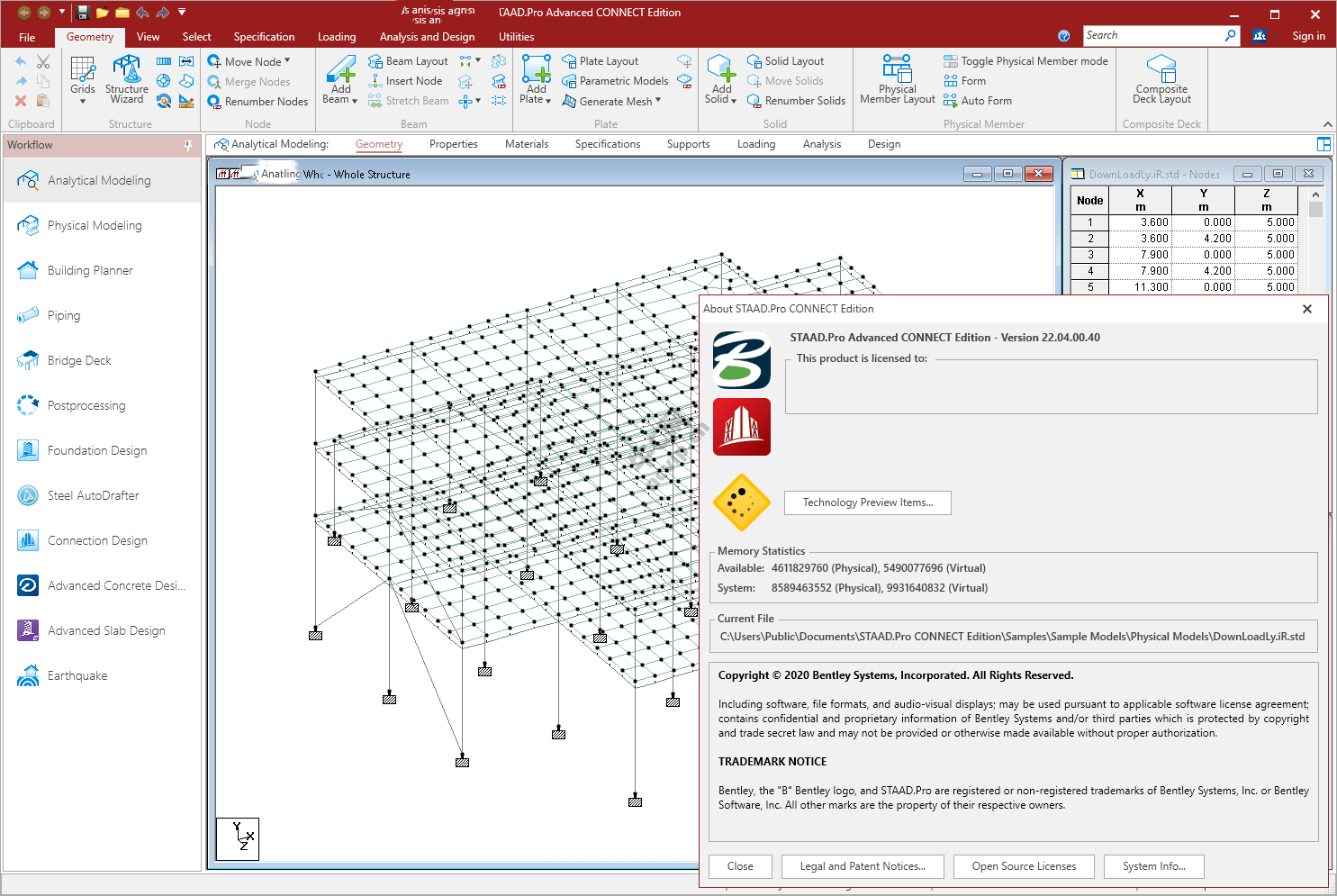
Task: Click Sign in link
Action: (x=1308, y=36)
